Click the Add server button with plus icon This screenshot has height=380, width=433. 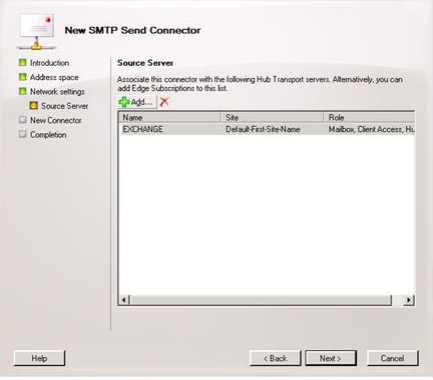[137, 102]
